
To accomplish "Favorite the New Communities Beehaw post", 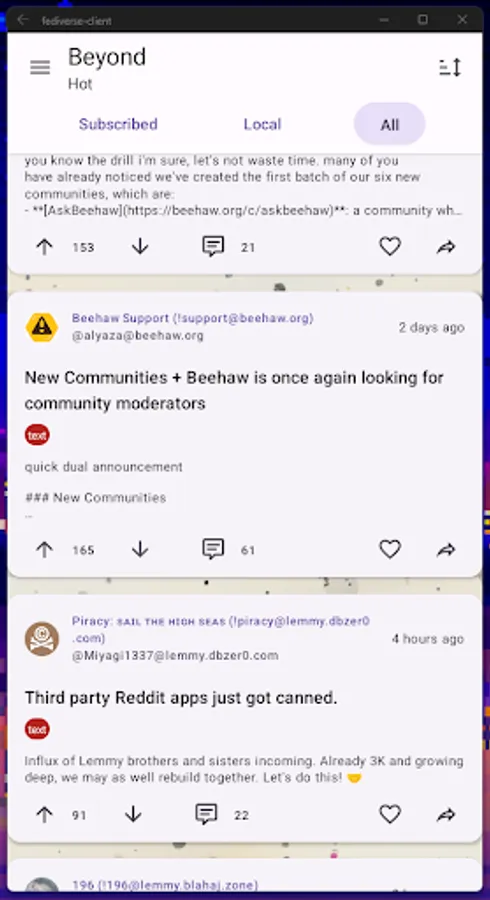I will point(390,549).
